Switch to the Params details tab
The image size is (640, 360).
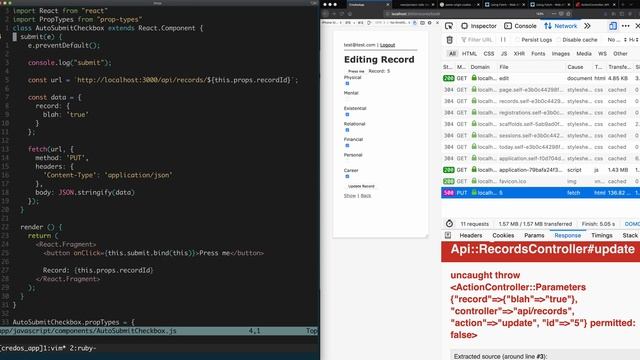pos(534,236)
